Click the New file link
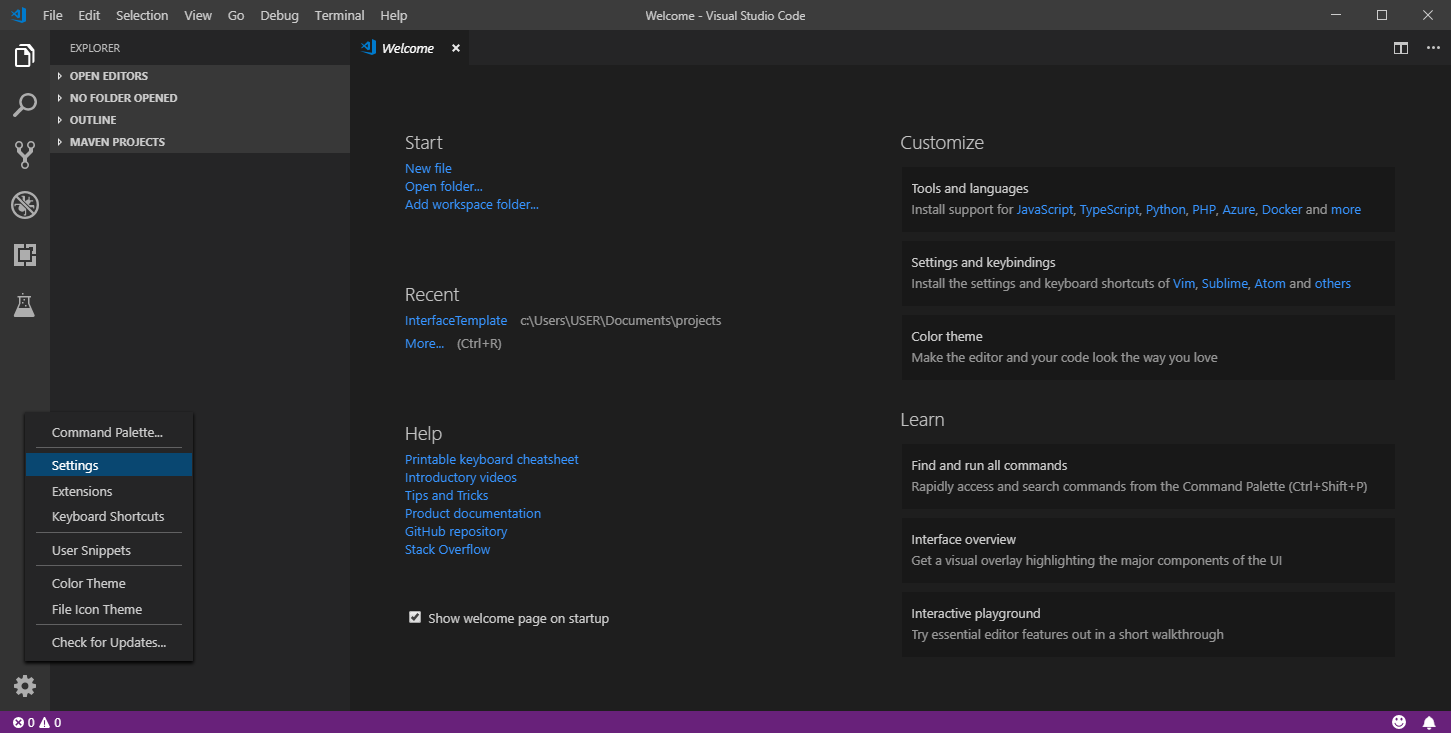Screen dimensions: 1451x733 tap(428, 168)
